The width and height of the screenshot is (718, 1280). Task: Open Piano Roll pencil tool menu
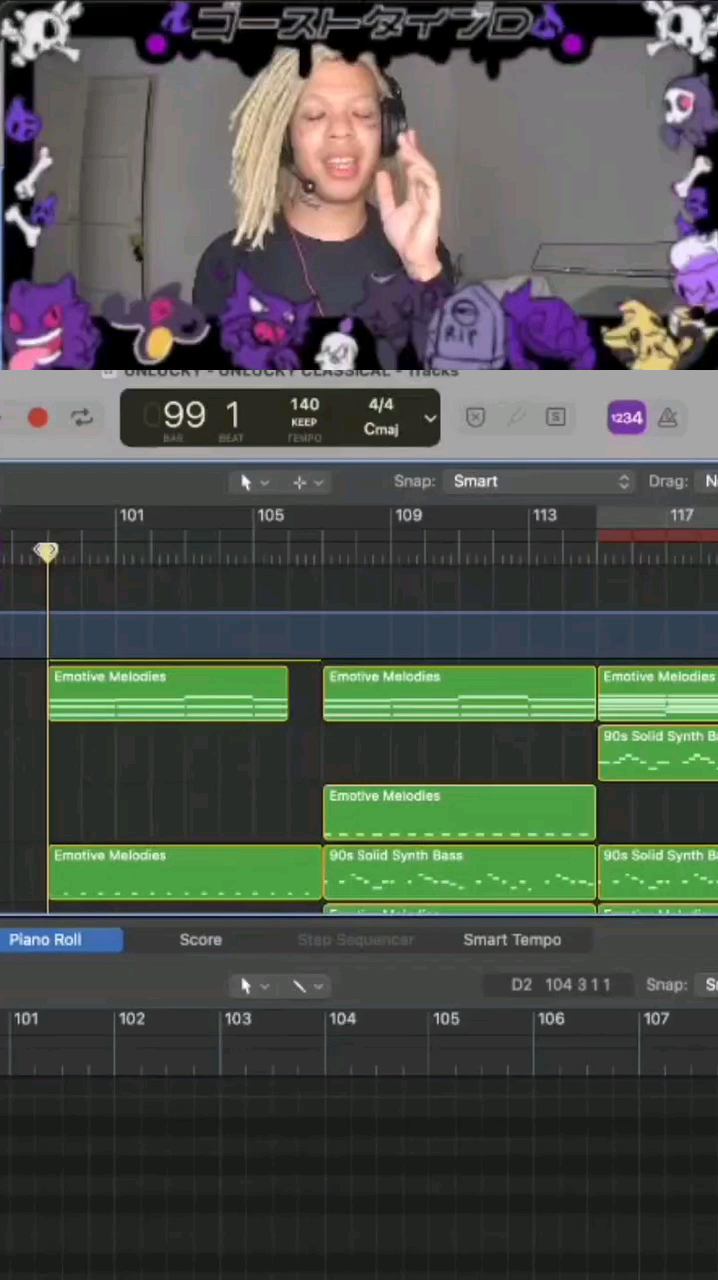(x=307, y=986)
